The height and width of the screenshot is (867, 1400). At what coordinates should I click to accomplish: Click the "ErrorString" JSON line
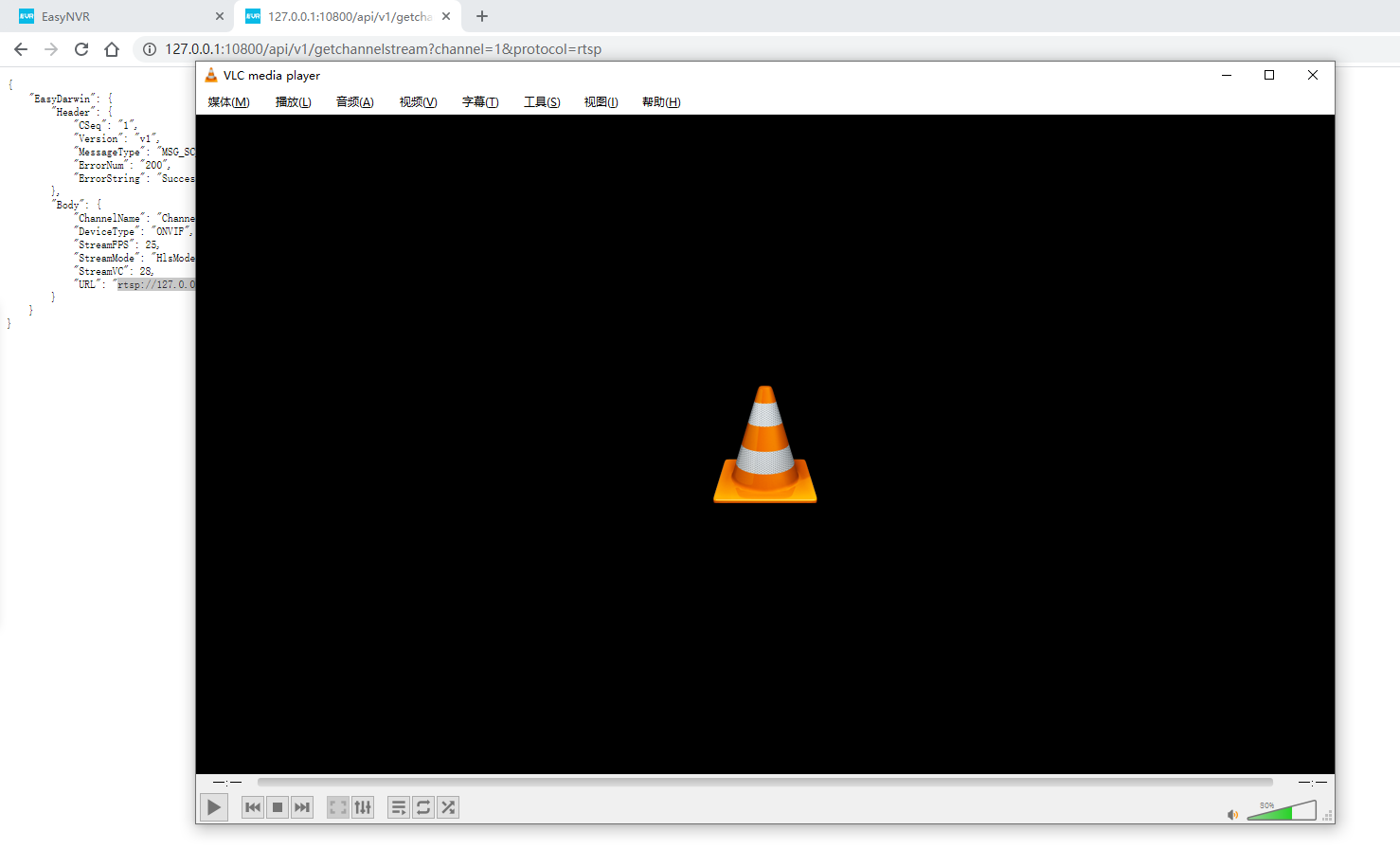point(135,178)
